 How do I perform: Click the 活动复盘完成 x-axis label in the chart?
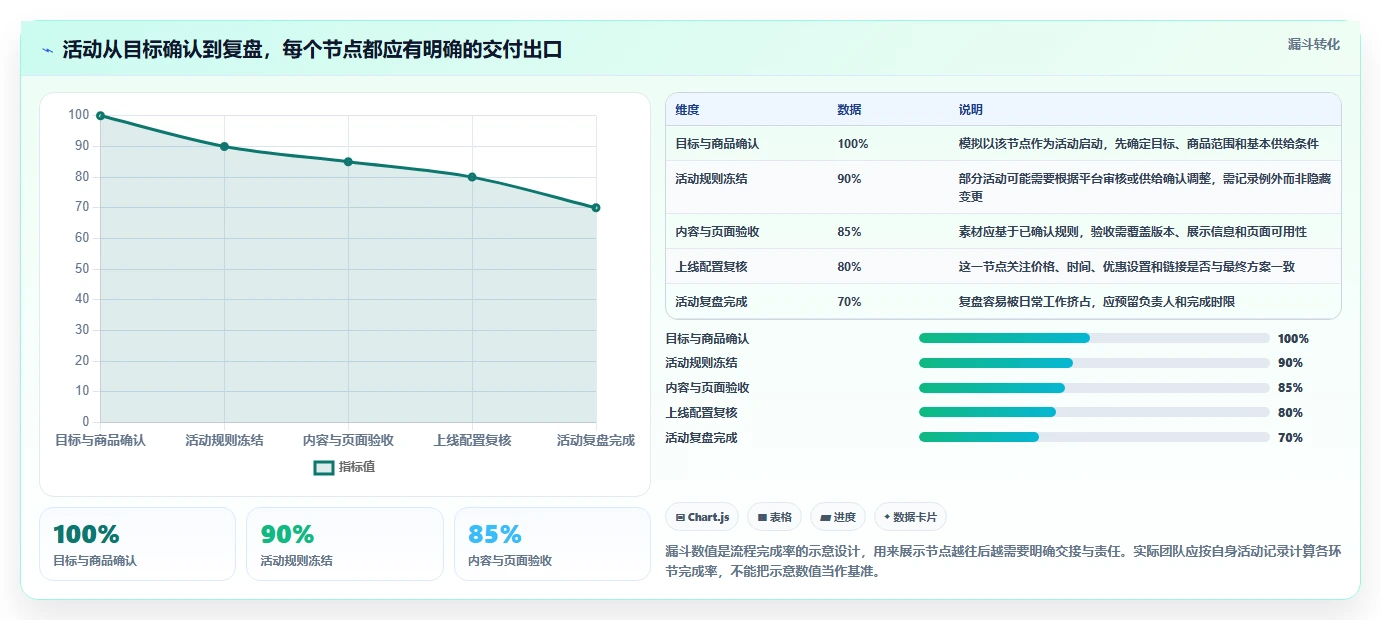596,440
